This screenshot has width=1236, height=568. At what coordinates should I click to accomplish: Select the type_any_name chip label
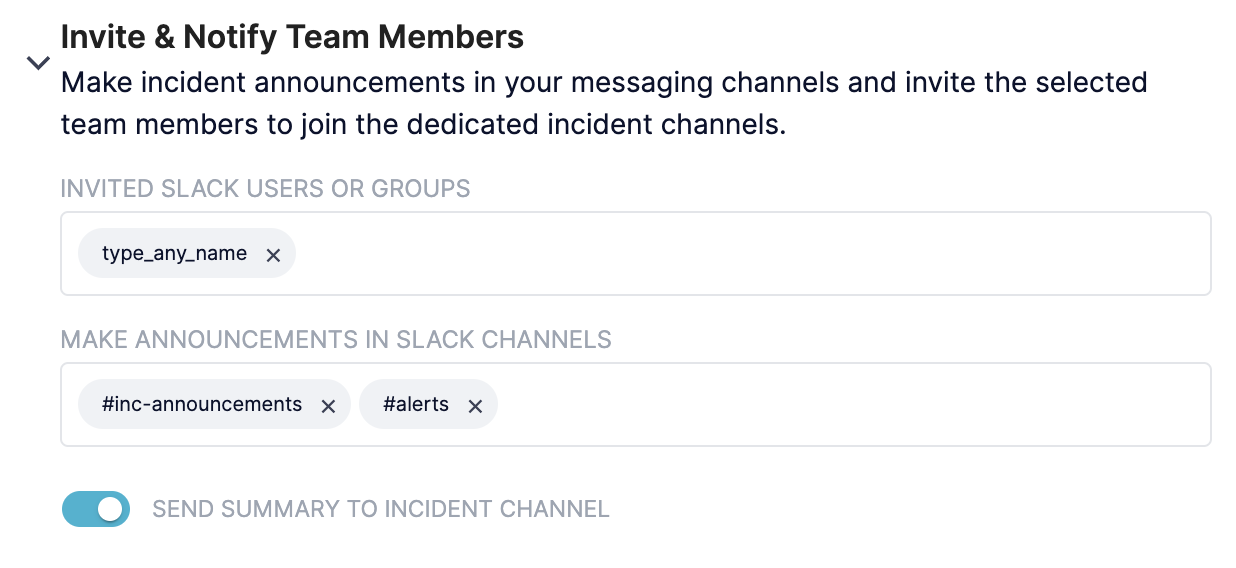coord(174,254)
